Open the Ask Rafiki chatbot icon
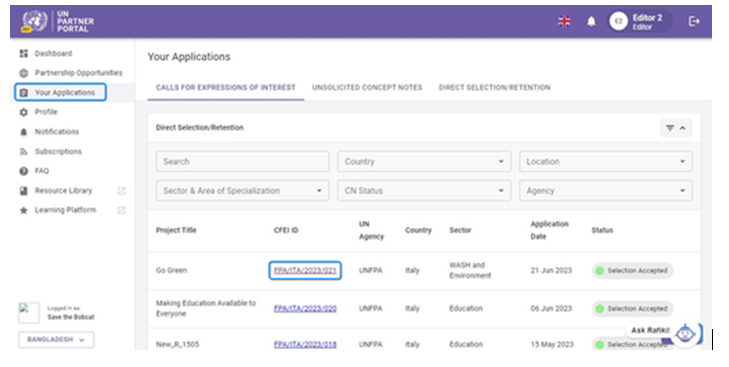 pyautogui.click(x=684, y=334)
